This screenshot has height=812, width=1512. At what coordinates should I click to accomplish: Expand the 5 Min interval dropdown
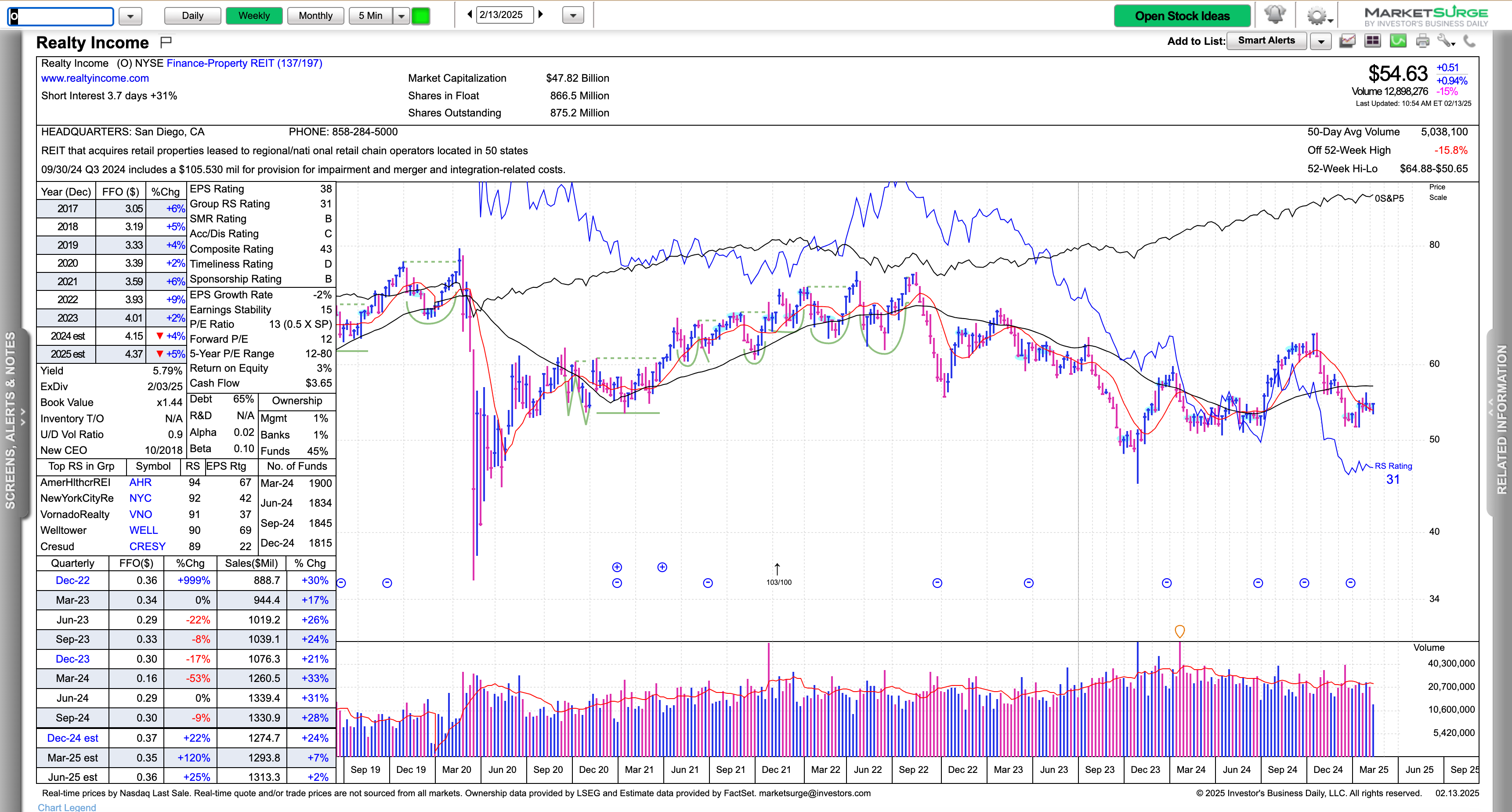tap(402, 16)
